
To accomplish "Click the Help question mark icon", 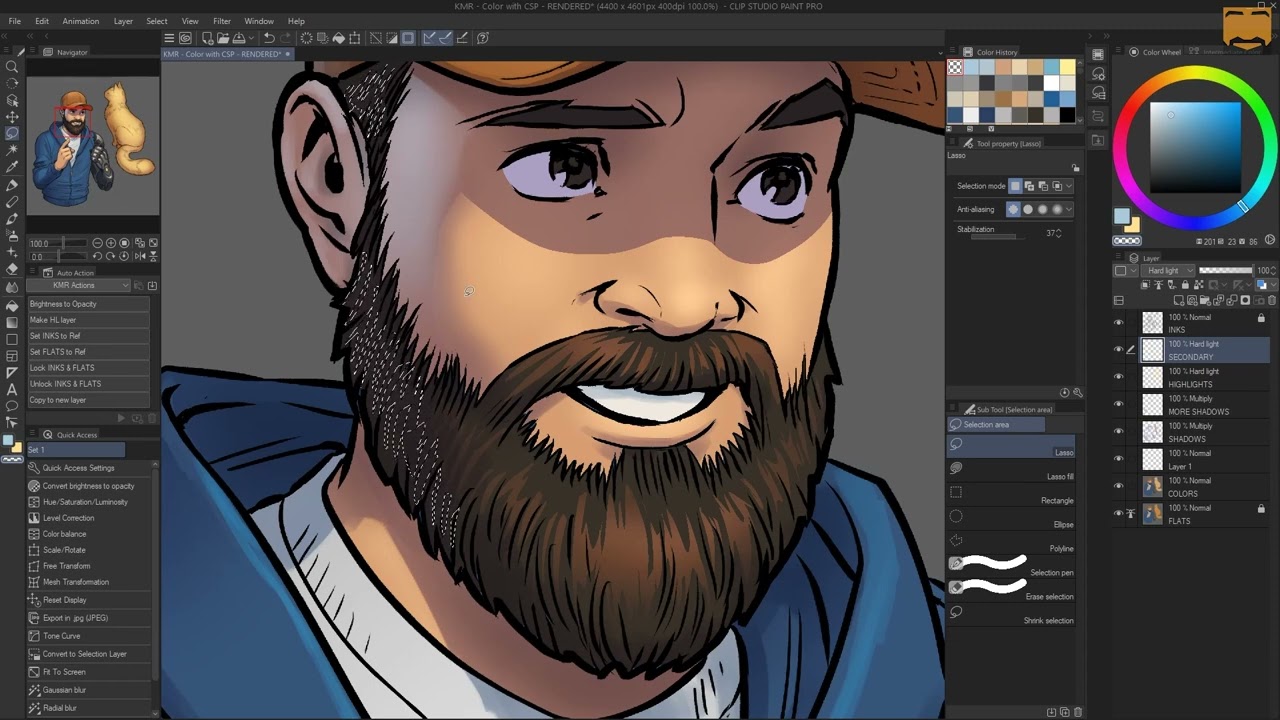I will click(x=483, y=38).
